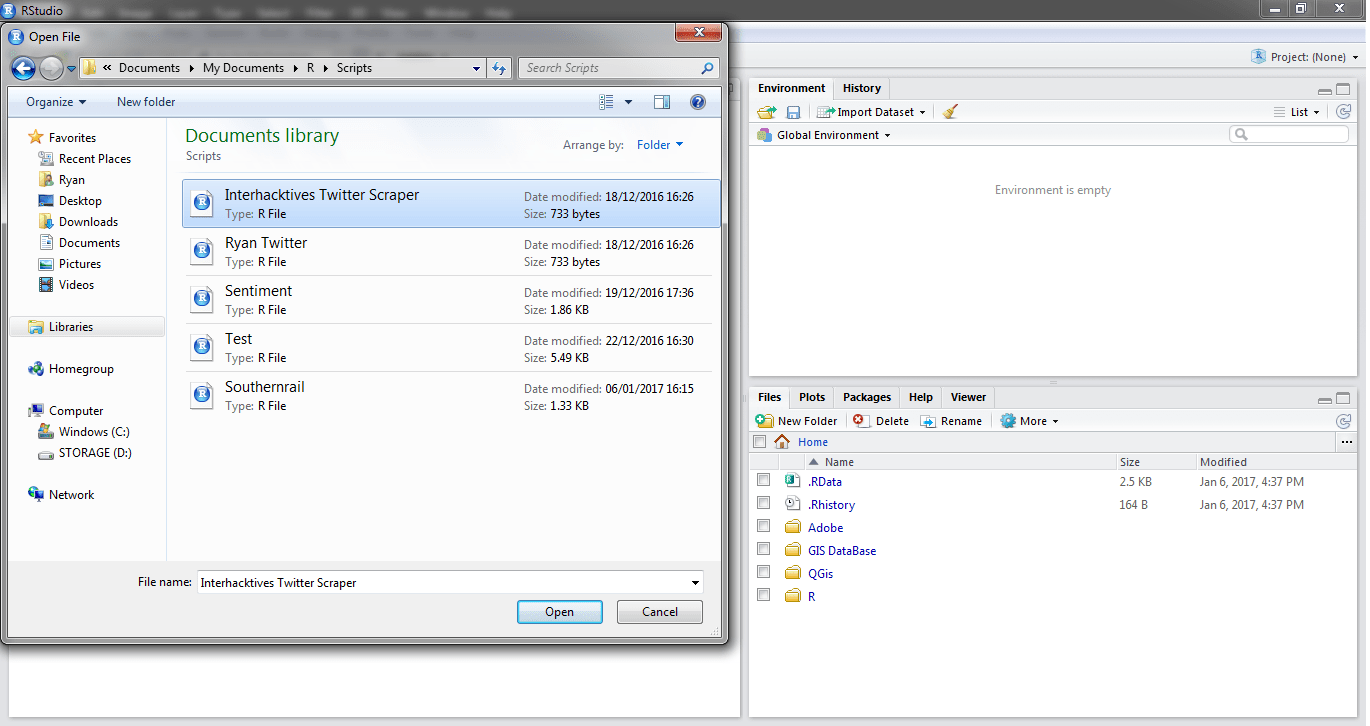This screenshot has width=1370, height=726.
Task: Select the Sentiment R file
Action: tap(448, 300)
